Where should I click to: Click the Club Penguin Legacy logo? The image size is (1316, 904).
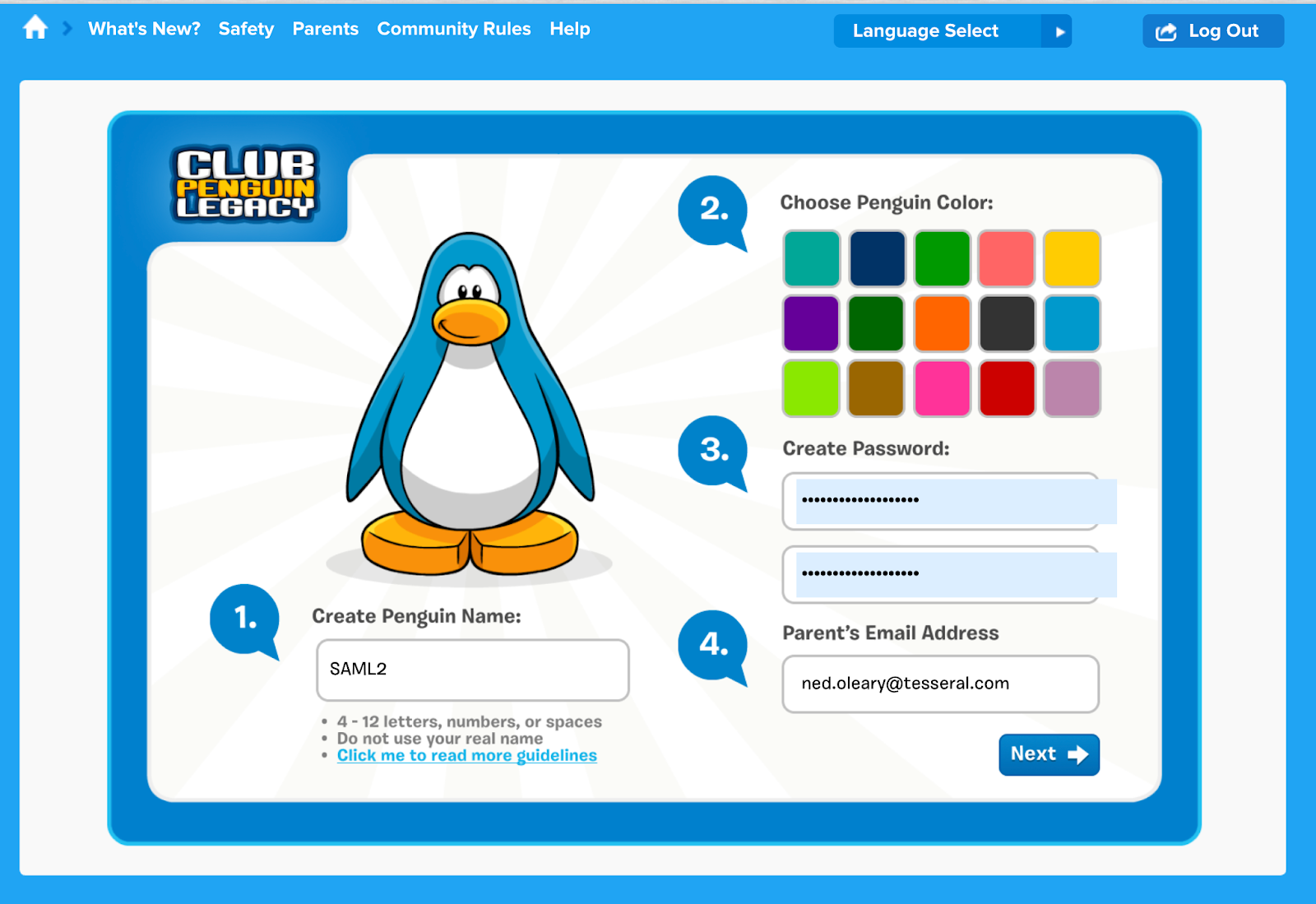tap(245, 184)
